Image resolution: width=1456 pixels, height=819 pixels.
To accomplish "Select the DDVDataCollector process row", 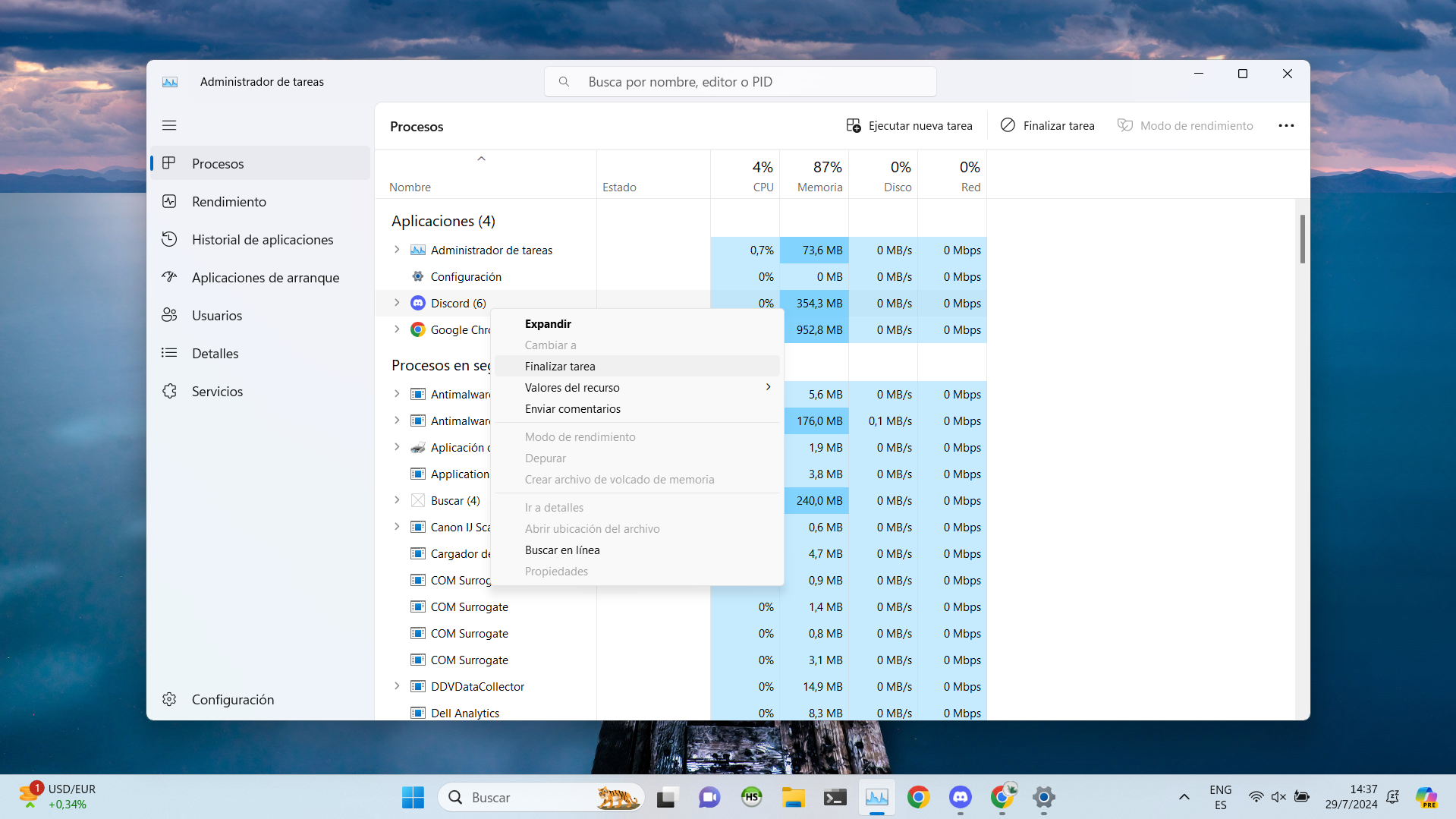I will (681, 686).
